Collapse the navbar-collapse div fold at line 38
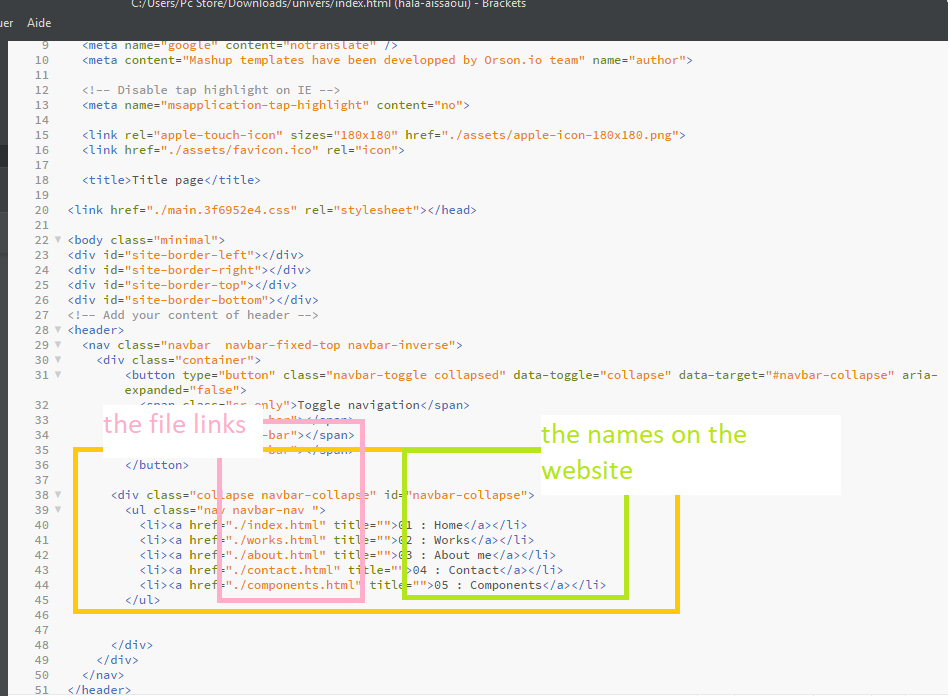The image size is (950, 696). tap(58, 495)
